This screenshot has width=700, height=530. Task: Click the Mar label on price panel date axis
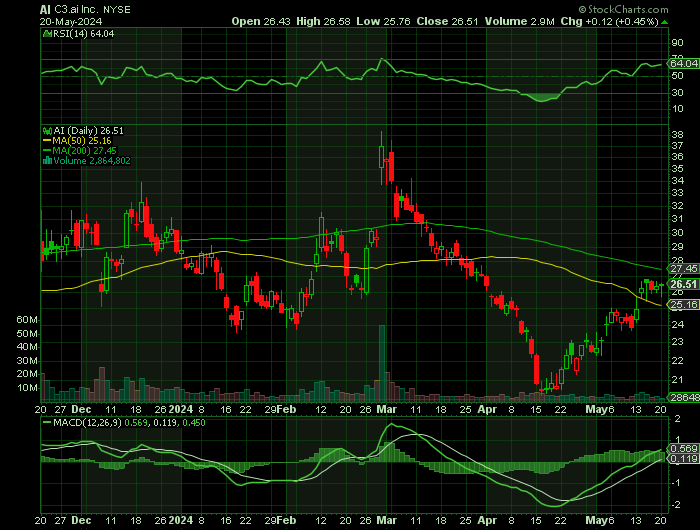(386, 409)
